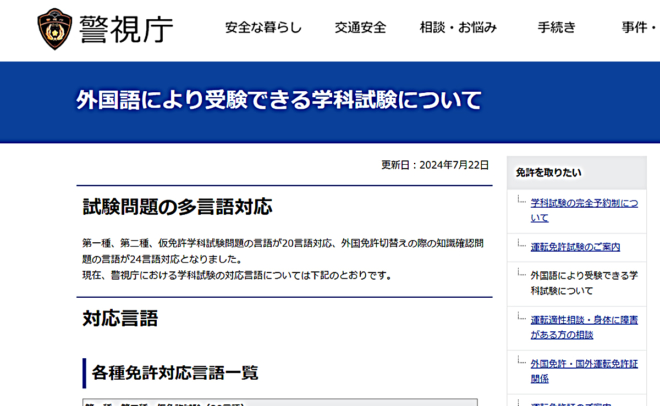Go to the 手続き menu item
This screenshot has width=660, height=406.
556,28
